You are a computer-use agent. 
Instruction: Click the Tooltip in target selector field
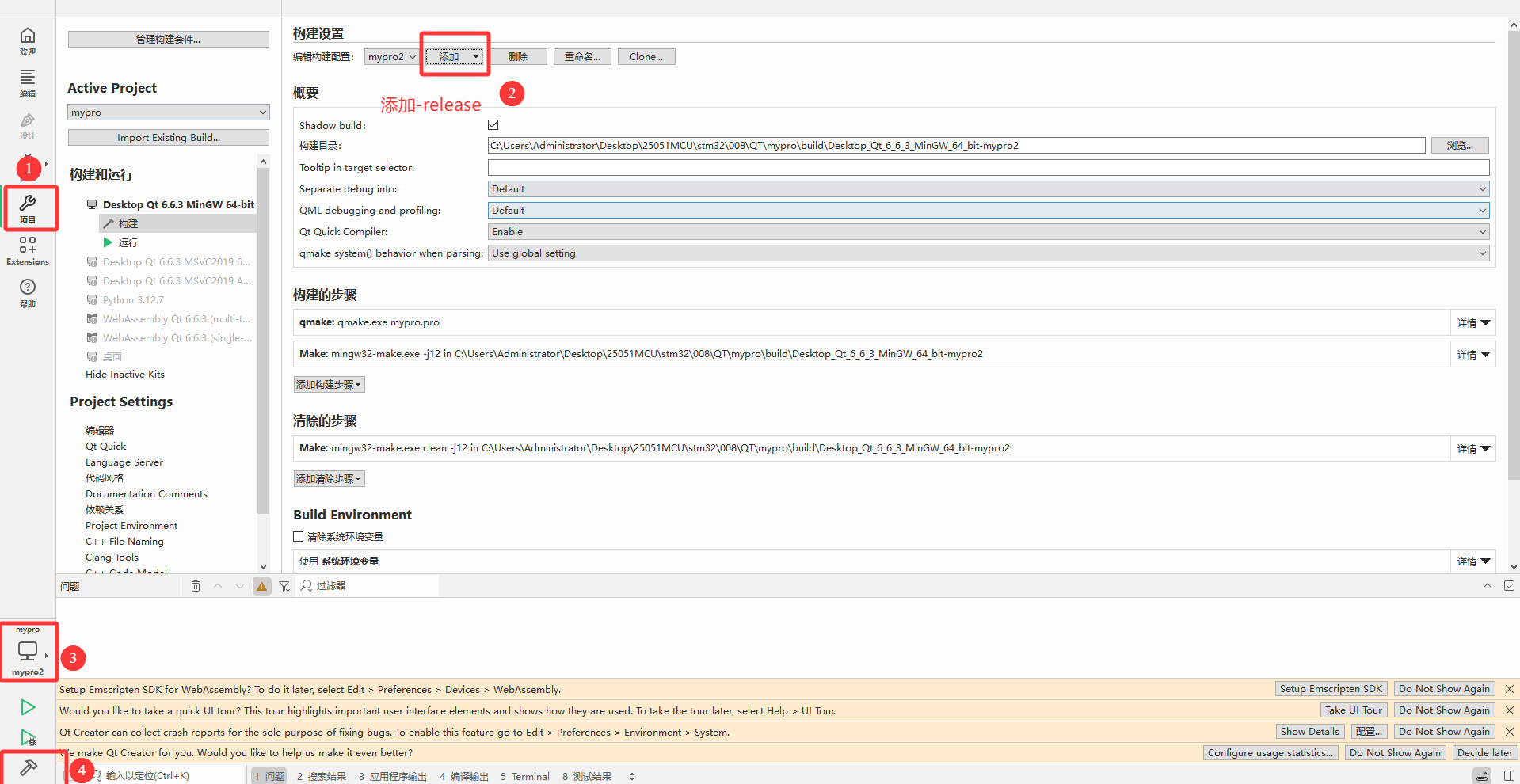pos(989,168)
